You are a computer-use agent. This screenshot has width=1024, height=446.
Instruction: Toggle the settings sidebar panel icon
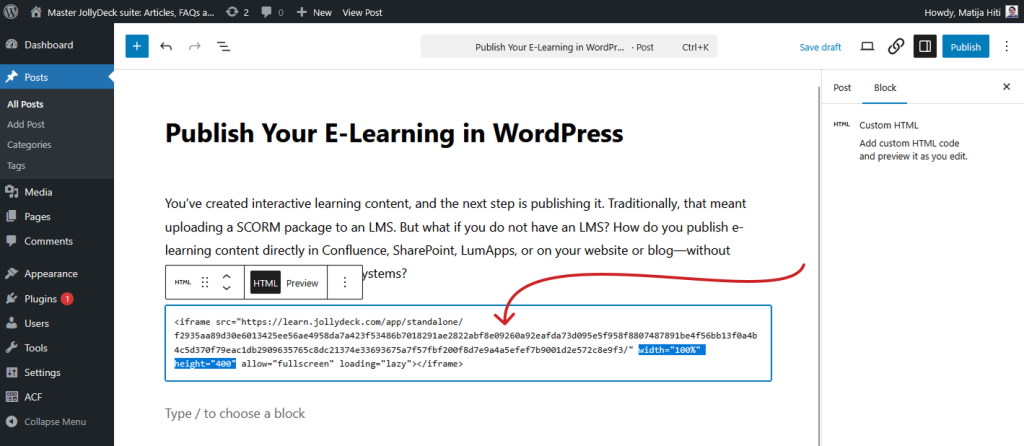click(925, 46)
